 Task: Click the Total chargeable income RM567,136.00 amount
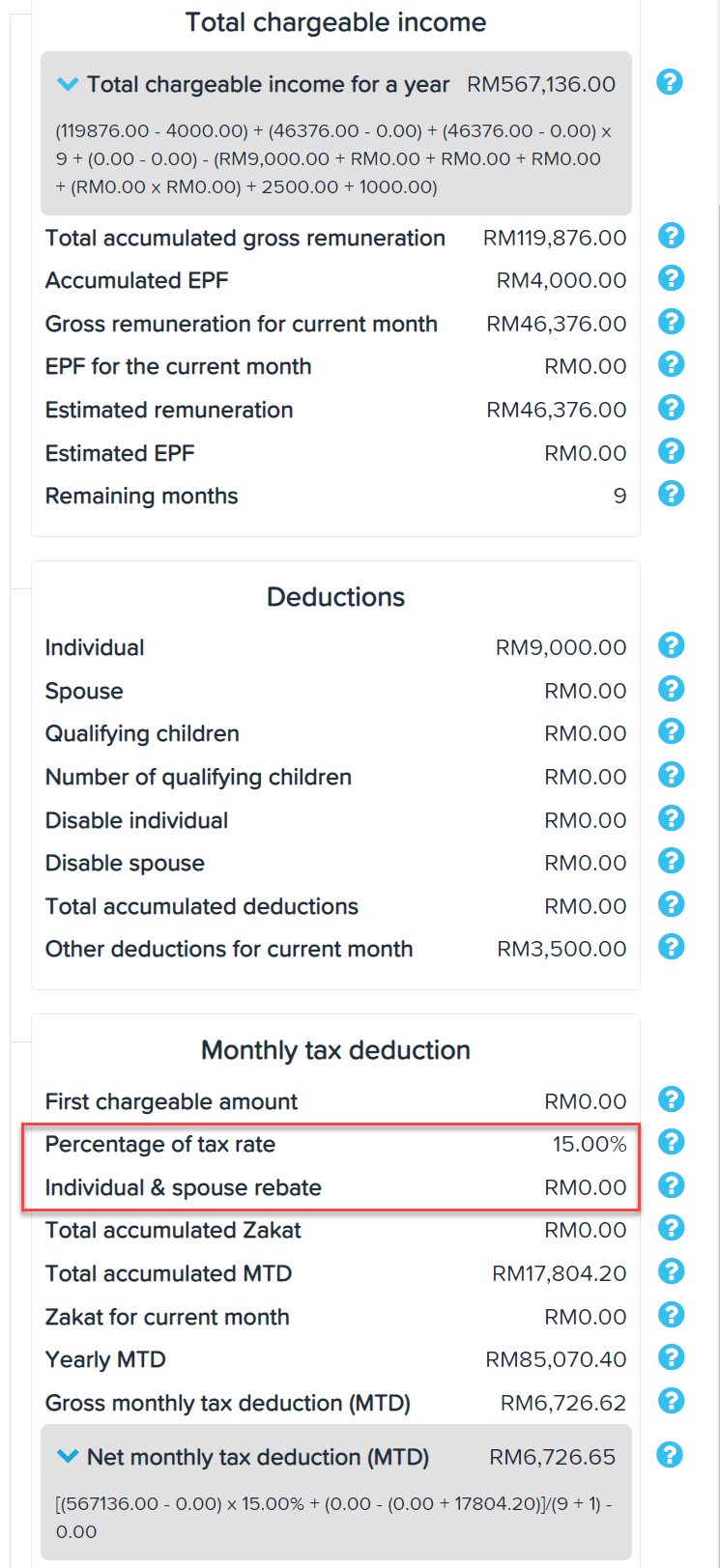click(541, 84)
